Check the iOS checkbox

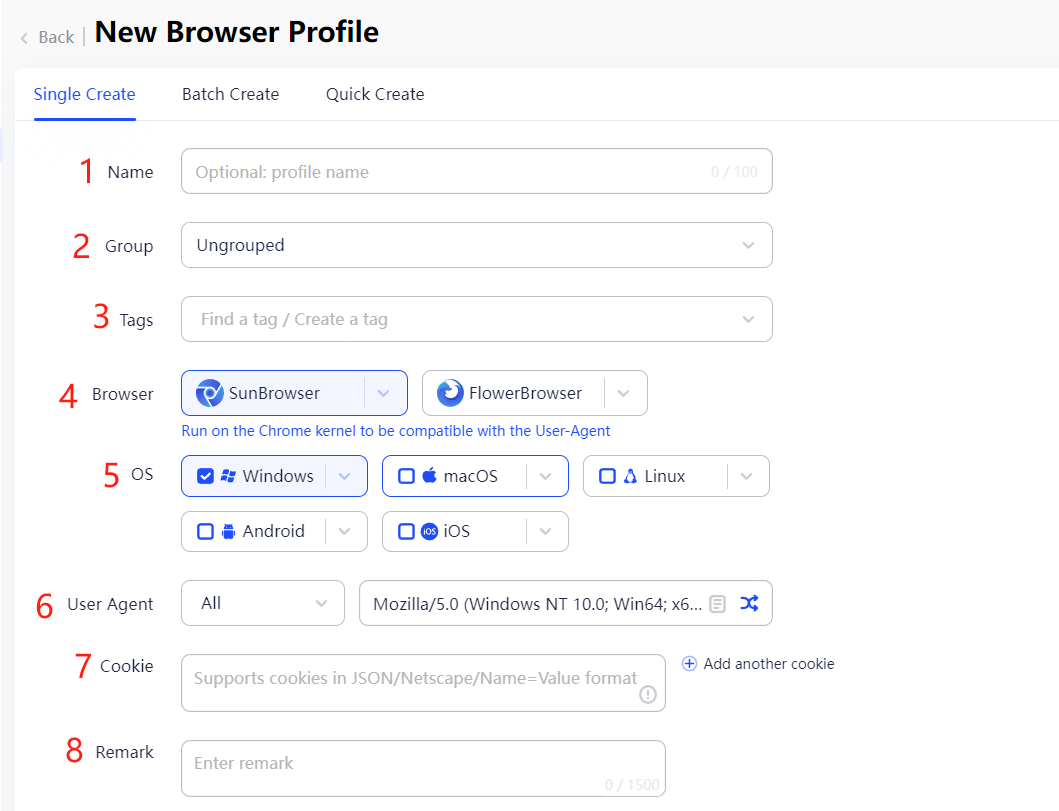(407, 531)
